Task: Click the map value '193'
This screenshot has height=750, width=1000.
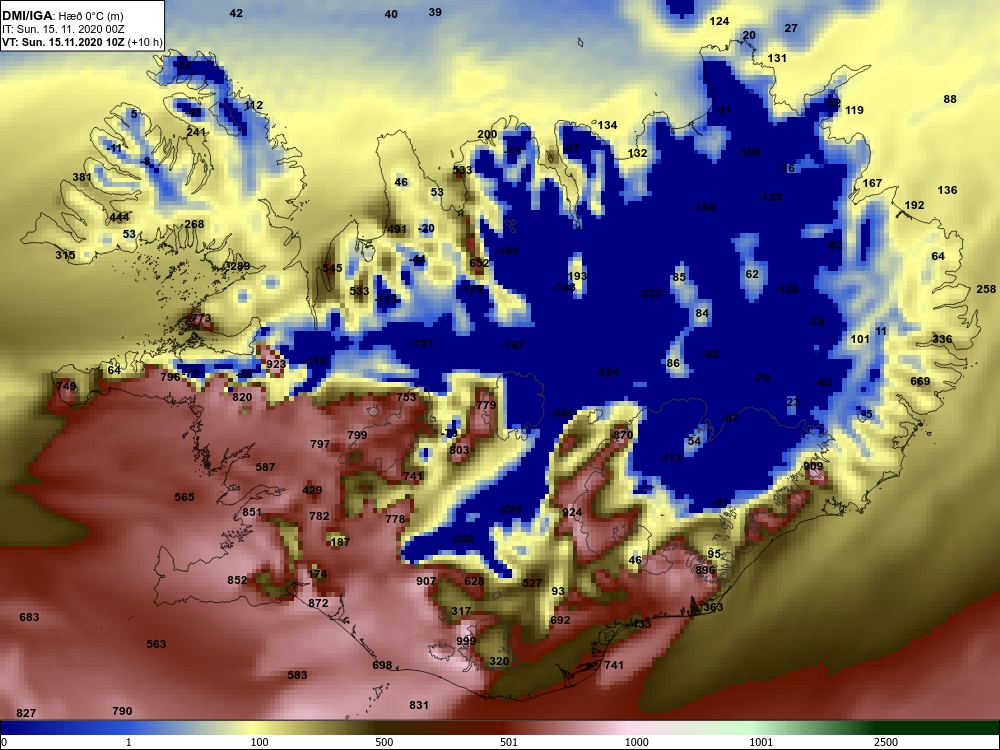Action: 577,277
